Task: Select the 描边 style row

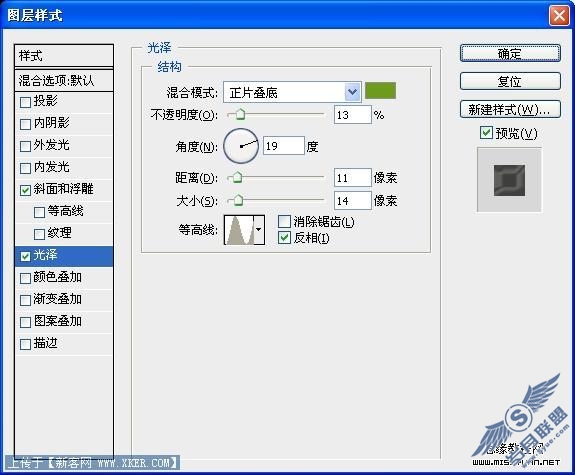Action: [64, 344]
